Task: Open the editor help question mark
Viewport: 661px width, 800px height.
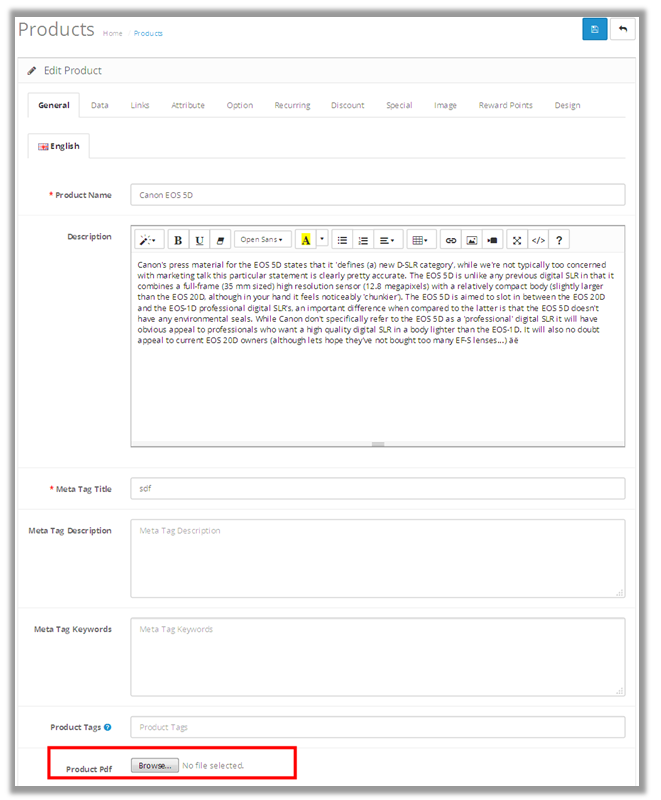Action: click(559, 240)
